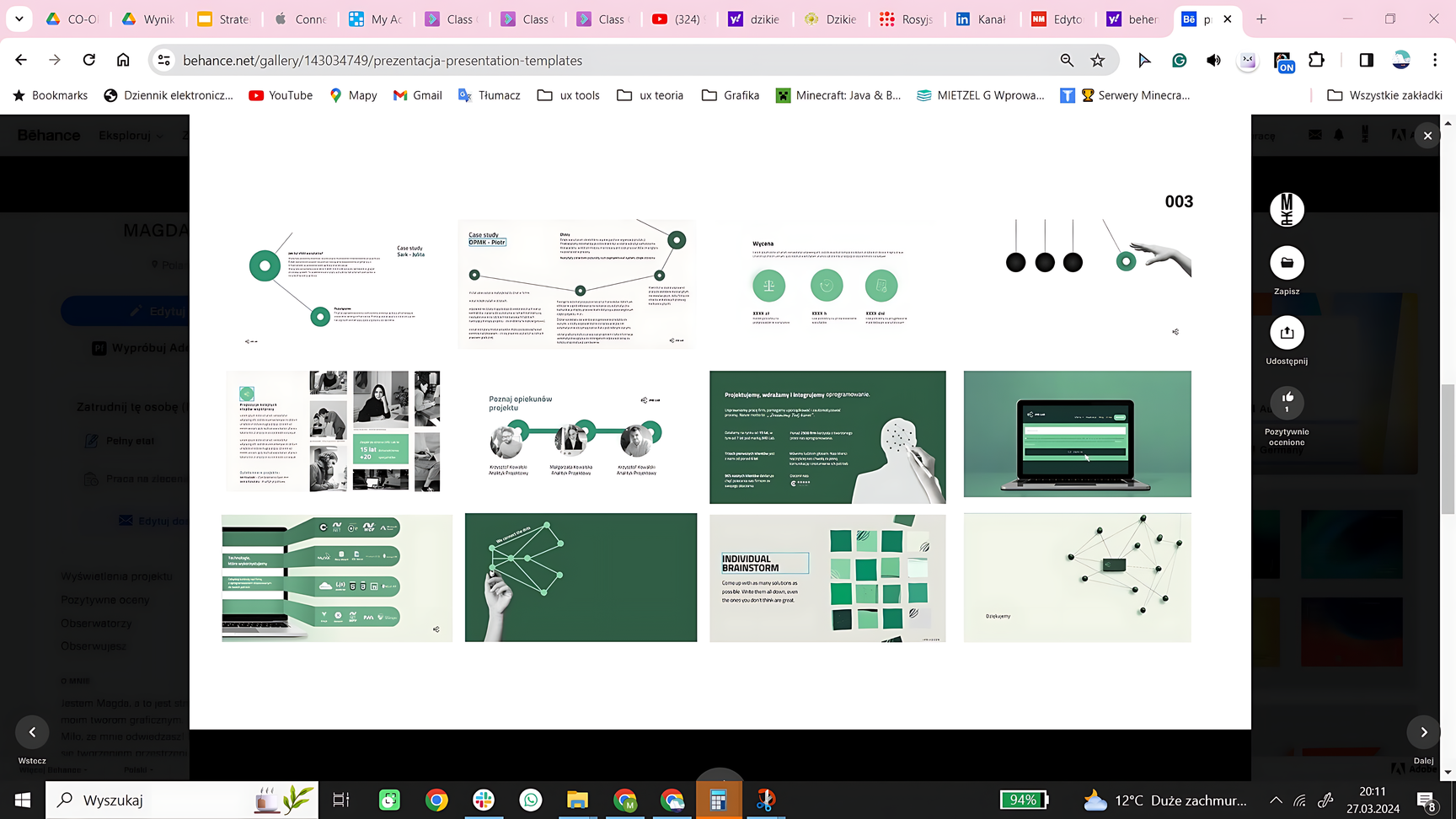The image size is (1456, 819).
Task: Open the Calculator app on taskbar
Action: click(718, 800)
